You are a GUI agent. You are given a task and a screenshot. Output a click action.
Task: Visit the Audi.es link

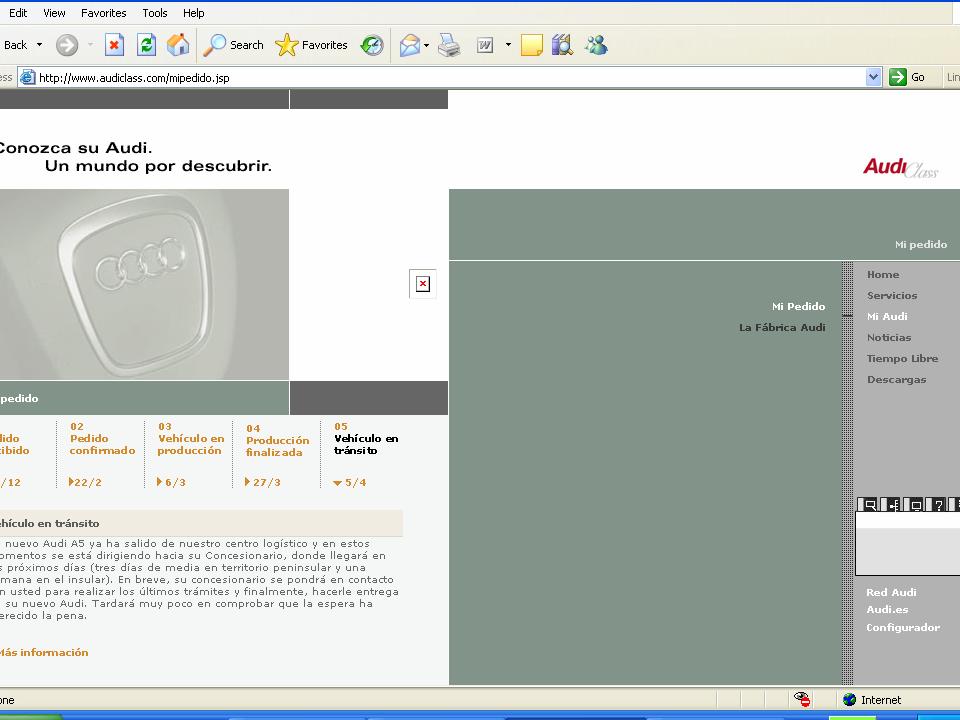pos(887,610)
